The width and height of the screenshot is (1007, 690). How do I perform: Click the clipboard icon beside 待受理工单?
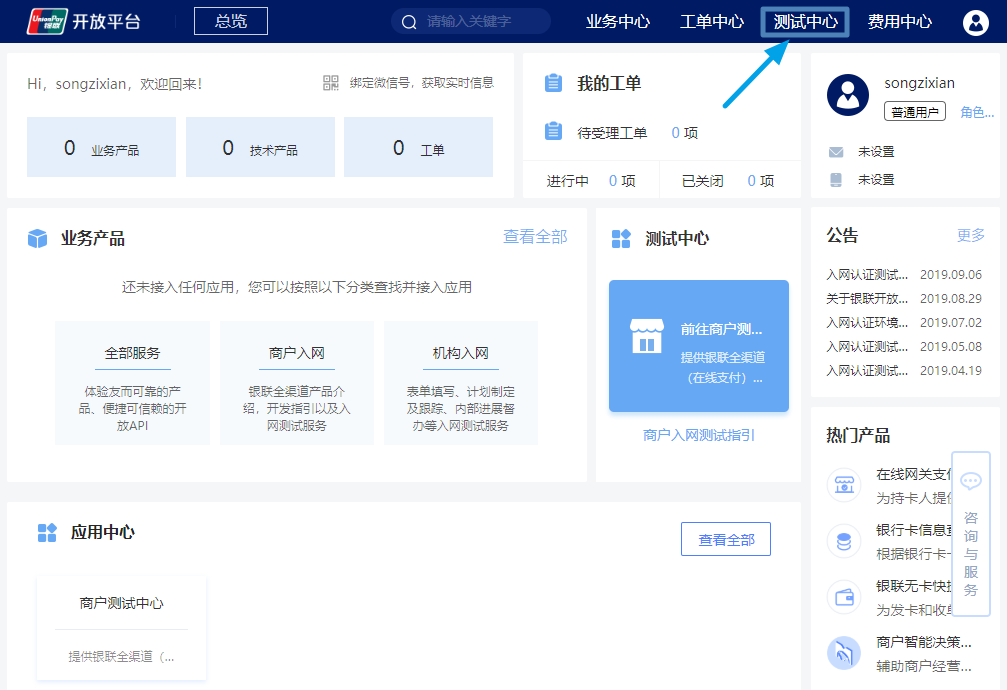pos(553,131)
